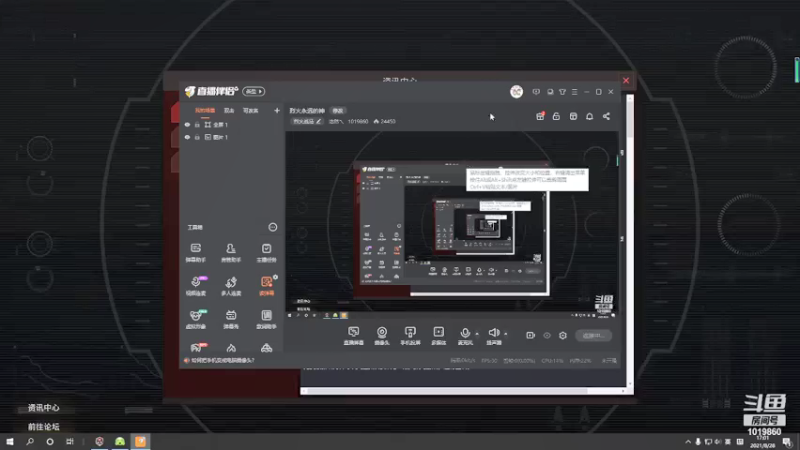Select the 图片 1 source row
The image size is (800, 450).
232,137
